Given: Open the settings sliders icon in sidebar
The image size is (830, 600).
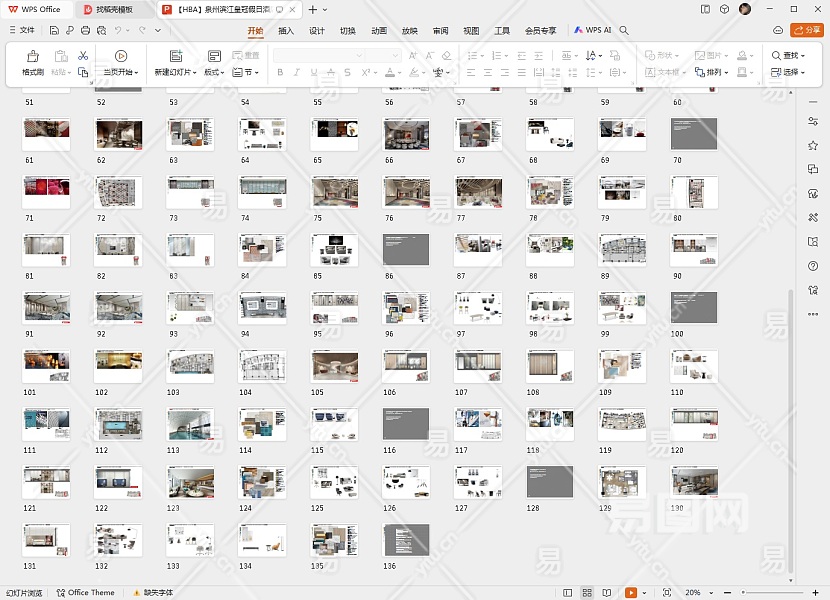Looking at the screenshot, I should click(813, 121).
